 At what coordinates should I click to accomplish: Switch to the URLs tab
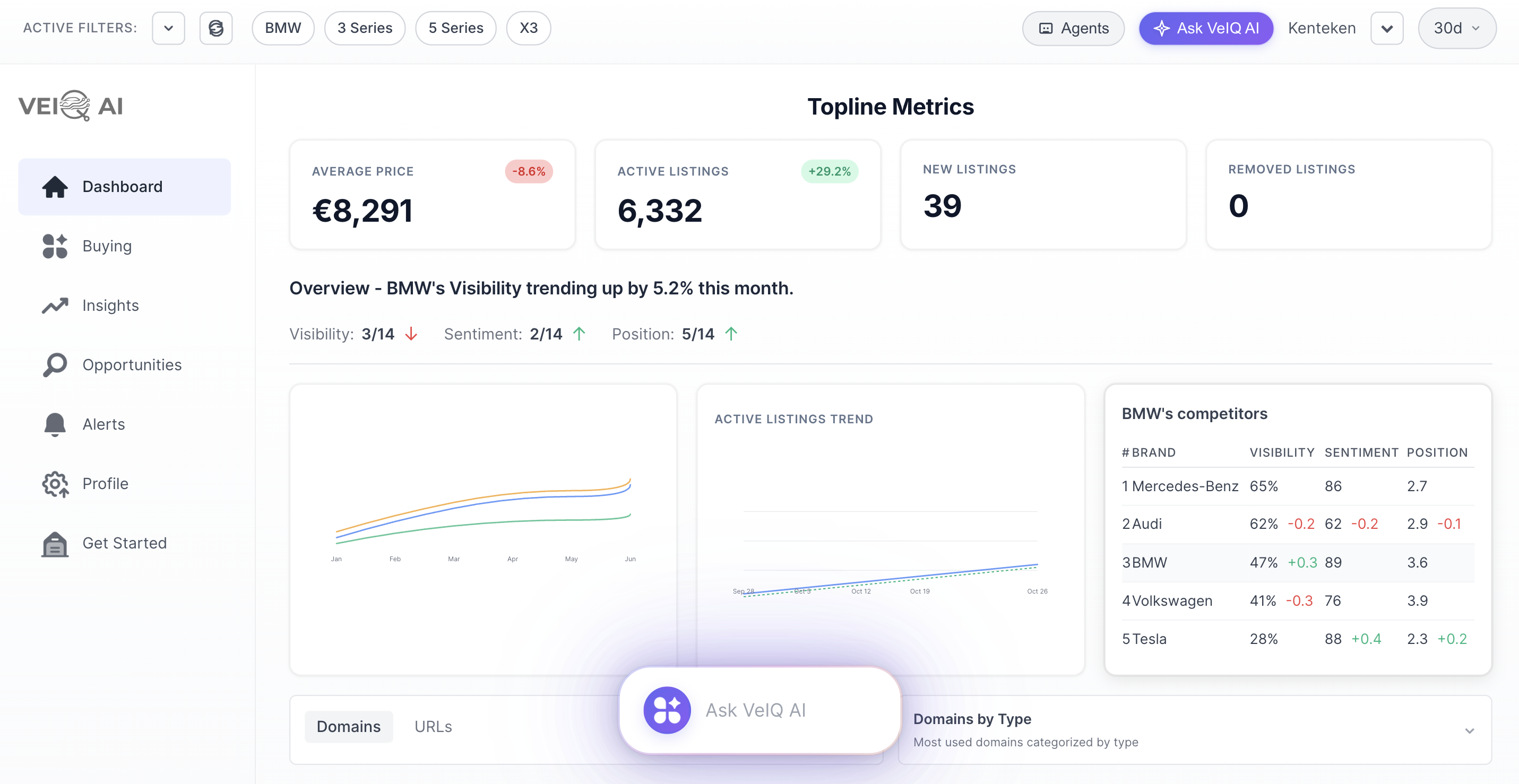434,726
